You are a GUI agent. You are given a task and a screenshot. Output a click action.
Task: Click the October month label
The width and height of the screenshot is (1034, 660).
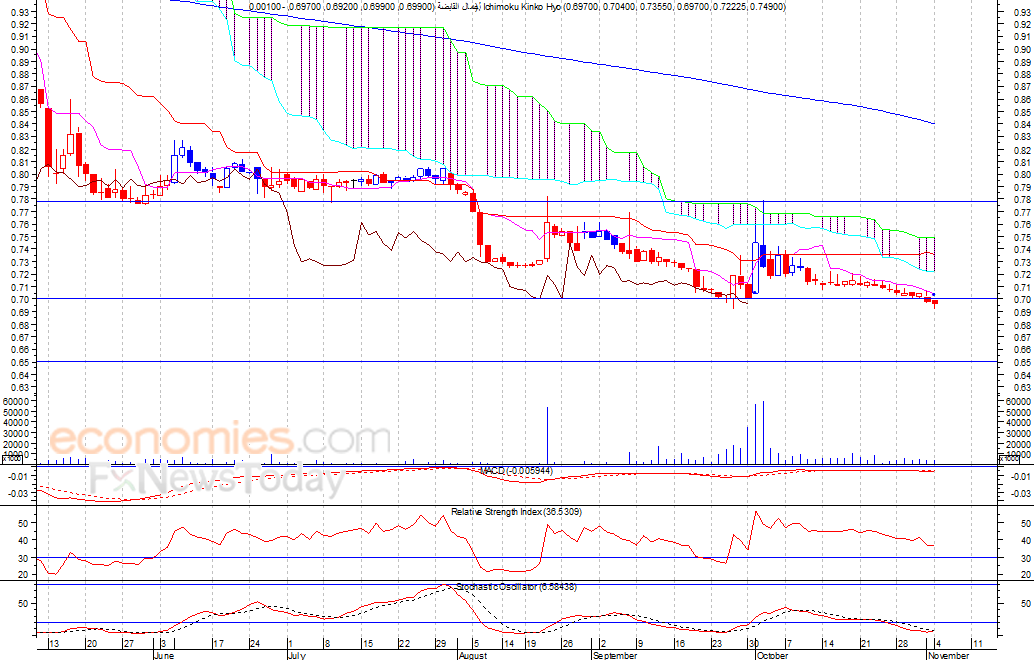pos(773,655)
